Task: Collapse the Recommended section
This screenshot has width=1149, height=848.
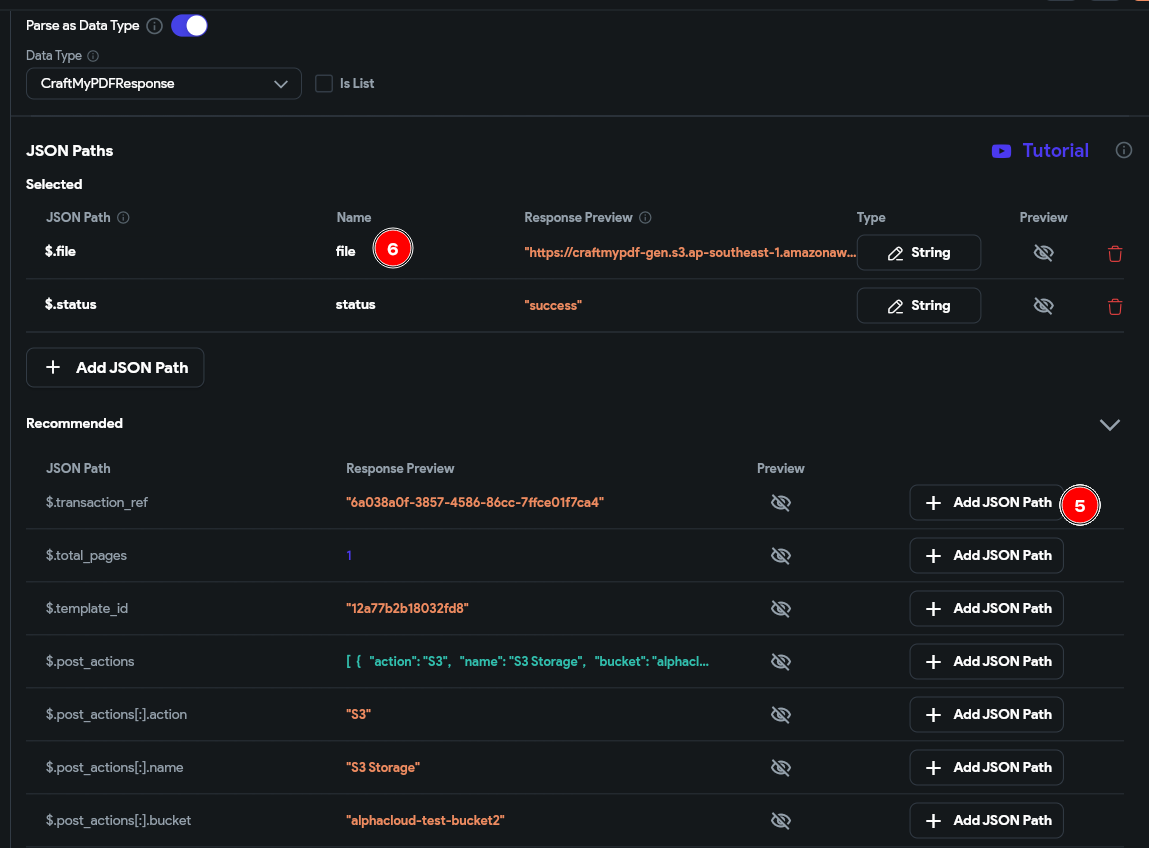Action: (x=1109, y=424)
